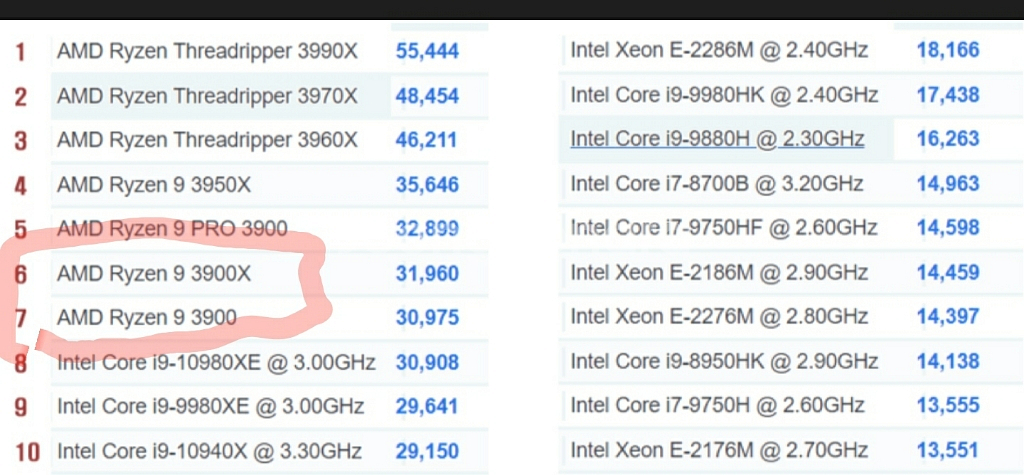1024x475 pixels.
Task: Select the Intel Core i9-10980XE entry
Action: 216,362
